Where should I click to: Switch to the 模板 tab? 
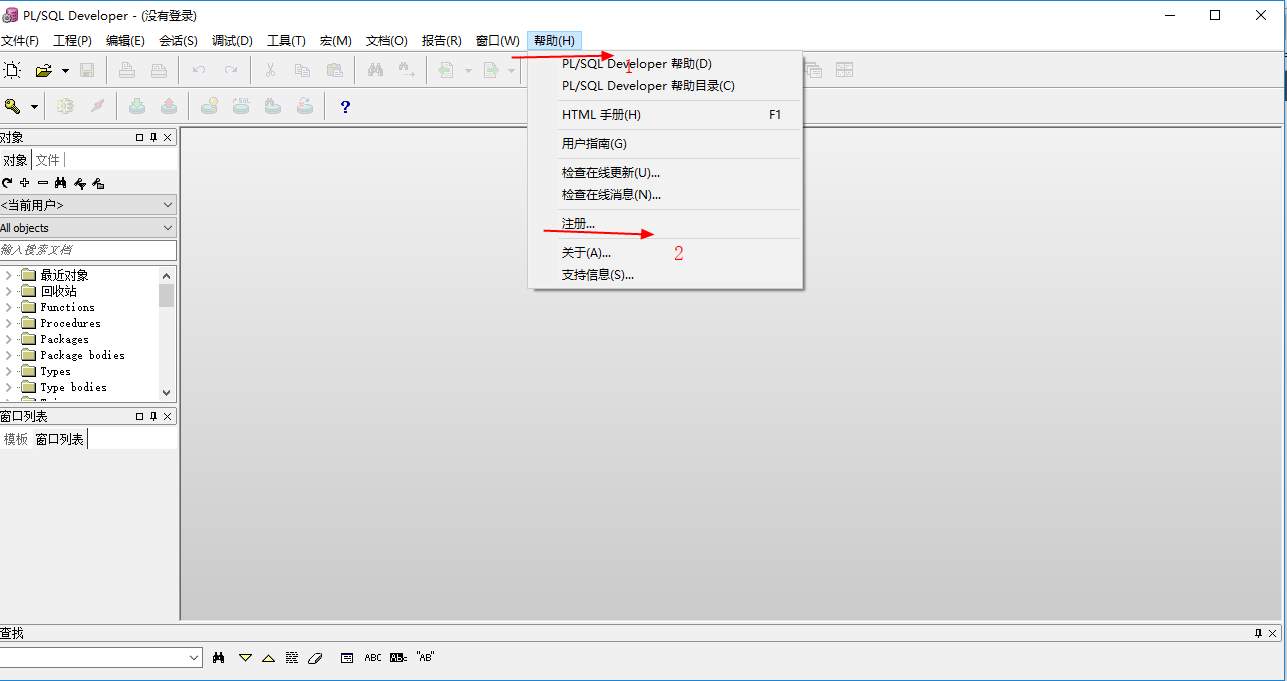[x=15, y=439]
